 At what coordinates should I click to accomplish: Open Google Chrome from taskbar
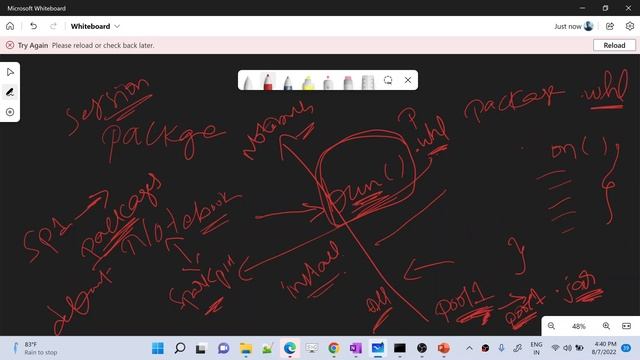(334, 348)
